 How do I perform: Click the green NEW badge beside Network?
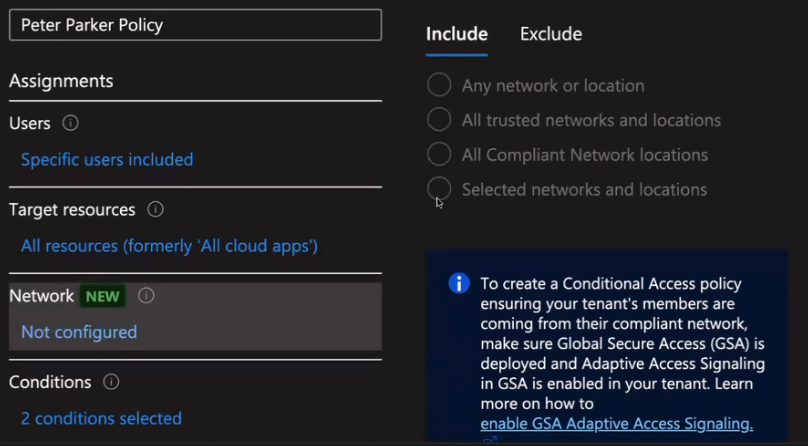tap(103, 296)
